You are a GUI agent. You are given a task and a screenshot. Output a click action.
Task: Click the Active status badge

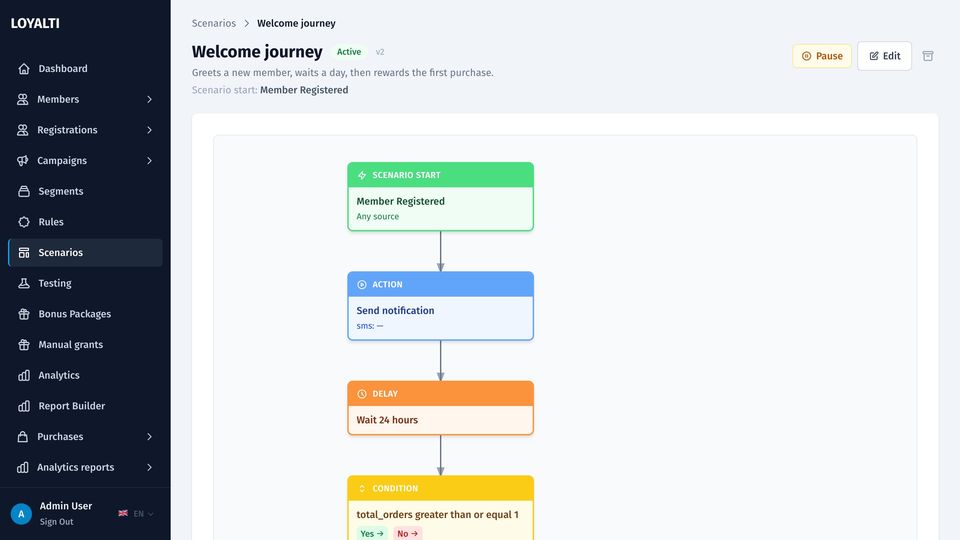point(348,52)
